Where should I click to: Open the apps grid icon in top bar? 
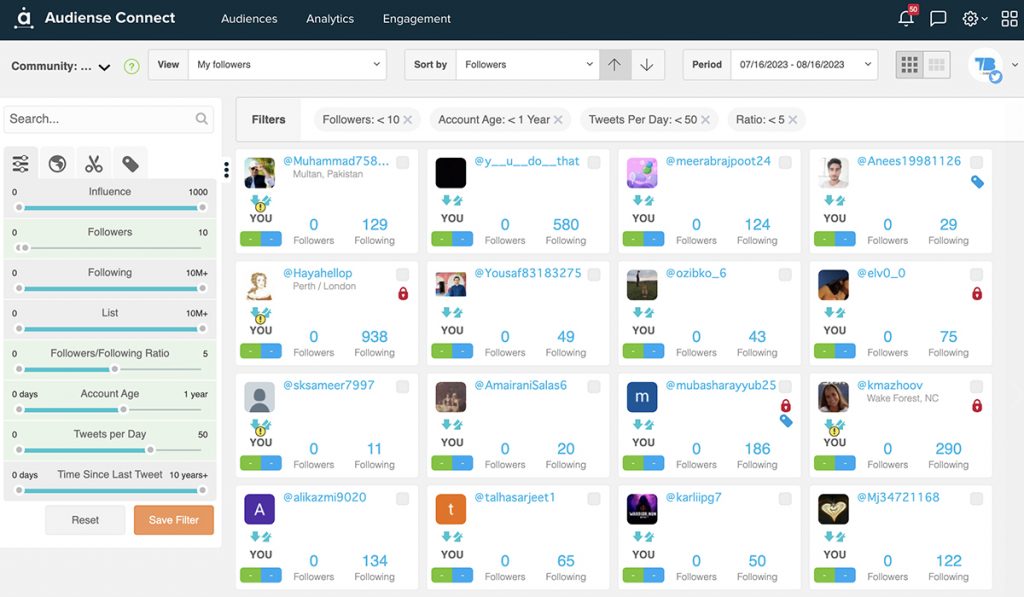[x=1008, y=17]
